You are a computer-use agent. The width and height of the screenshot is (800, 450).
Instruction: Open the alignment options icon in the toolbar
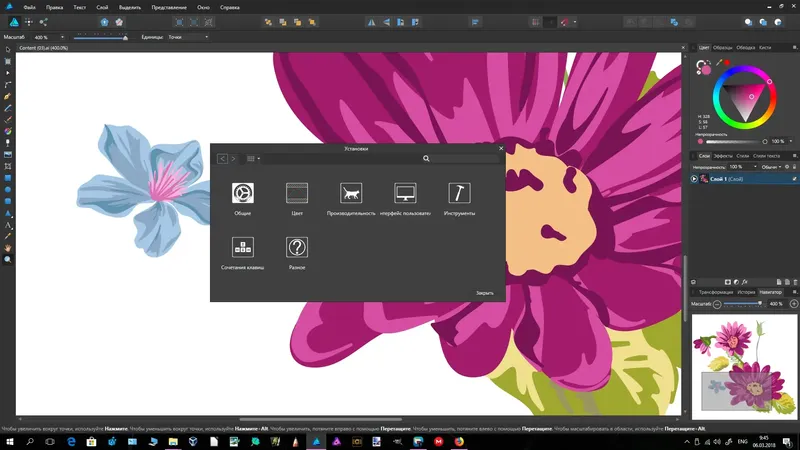pyautogui.click(x=475, y=22)
